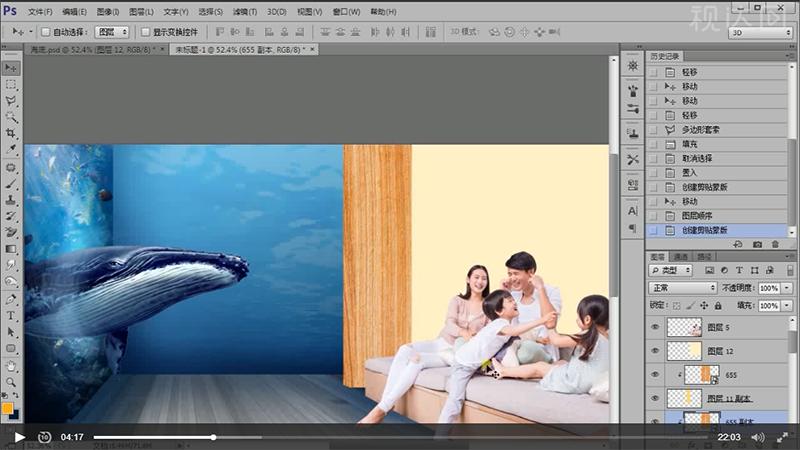Viewport: 800px width, 450px height.
Task: Open layer filter 类型 dropdown
Action: click(670, 270)
